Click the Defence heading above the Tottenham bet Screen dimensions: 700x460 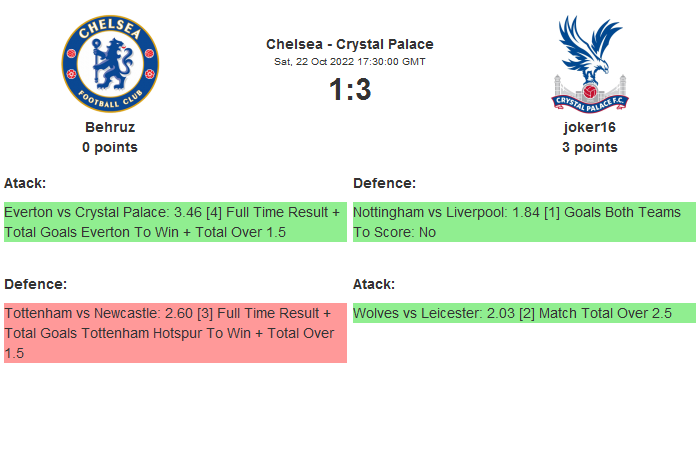pos(35,284)
